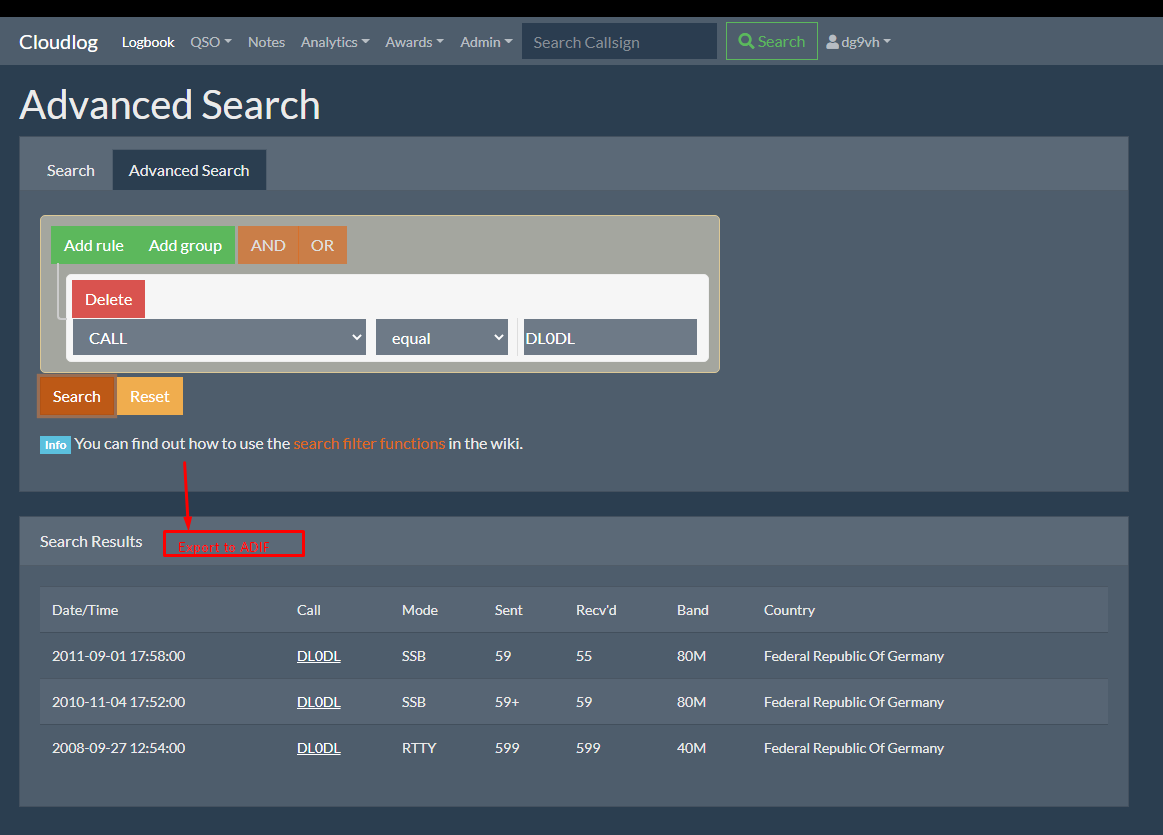Delete the CALL rule
1163x835 pixels.
click(108, 299)
